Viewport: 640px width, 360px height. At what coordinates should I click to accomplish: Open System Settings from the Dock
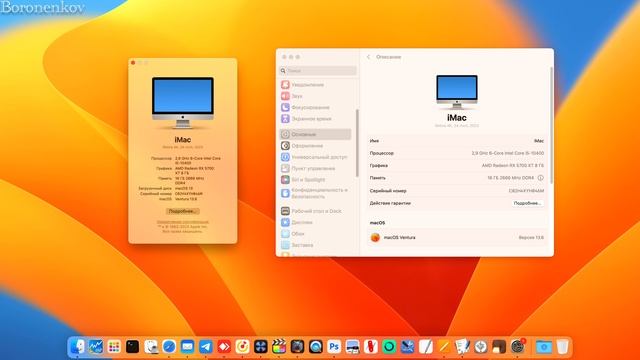(x=518, y=347)
